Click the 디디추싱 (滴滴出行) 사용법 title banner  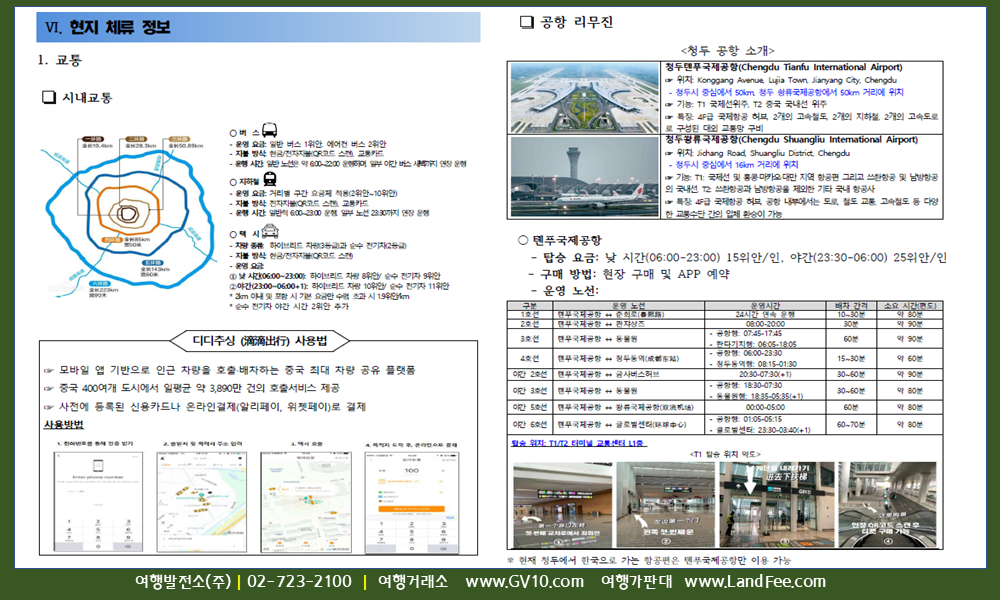click(260, 341)
